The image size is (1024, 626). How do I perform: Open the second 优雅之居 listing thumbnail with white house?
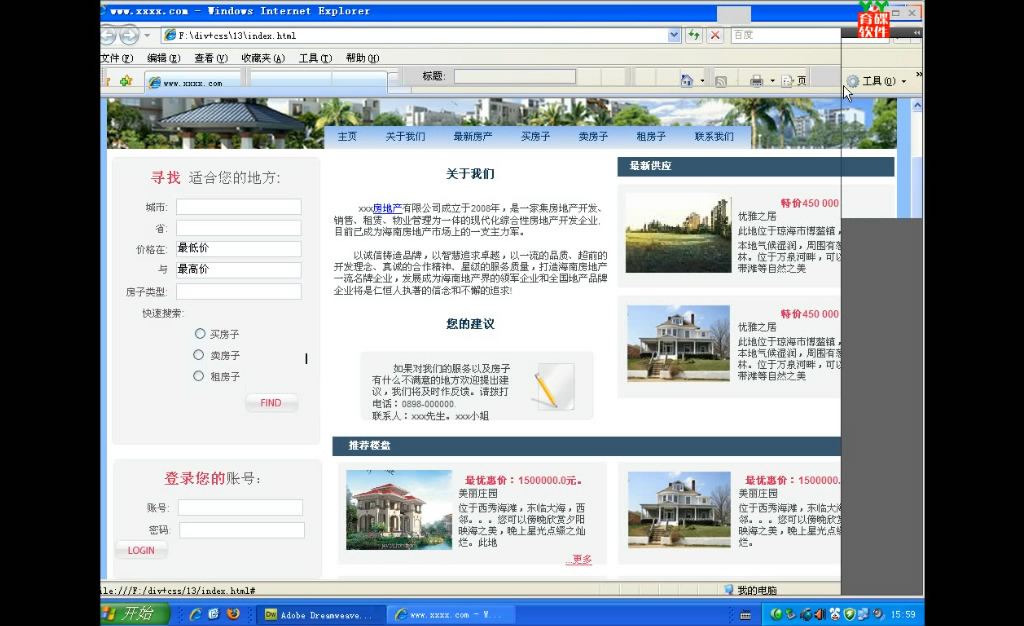coord(678,343)
